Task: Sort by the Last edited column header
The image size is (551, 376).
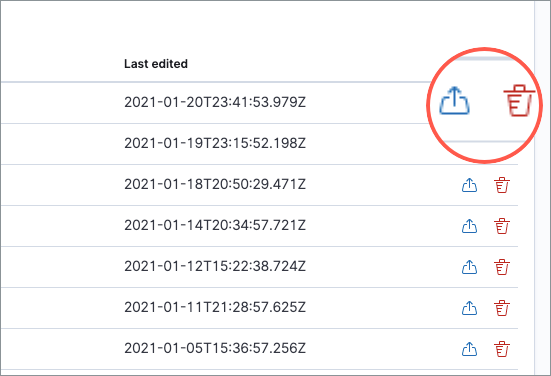Action: (156, 64)
